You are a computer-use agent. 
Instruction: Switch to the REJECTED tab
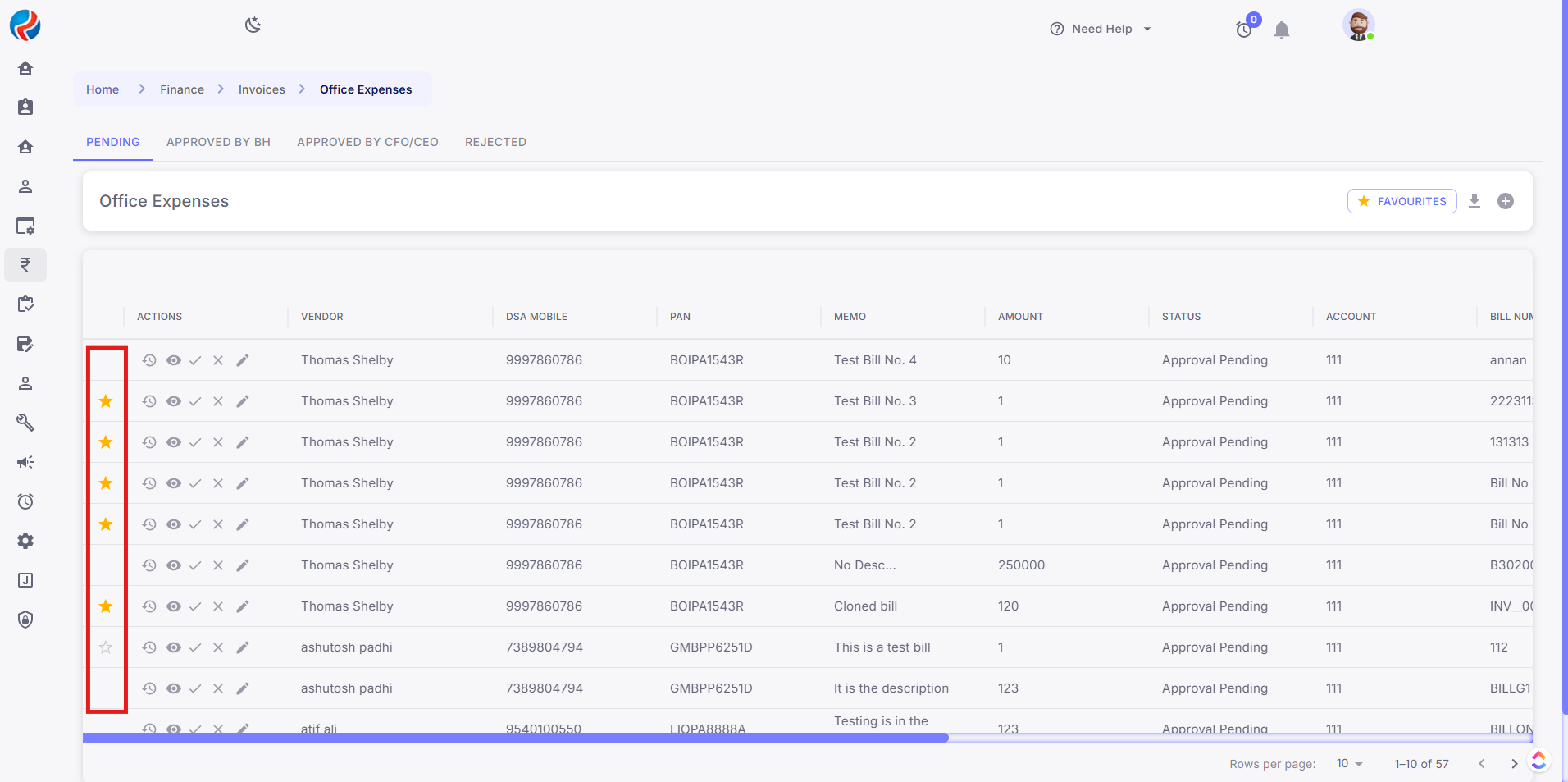pyautogui.click(x=495, y=142)
